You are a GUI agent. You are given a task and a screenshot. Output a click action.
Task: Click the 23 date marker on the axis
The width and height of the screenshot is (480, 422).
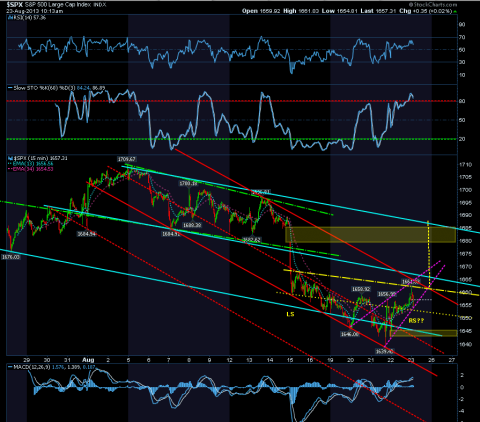tap(411, 360)
